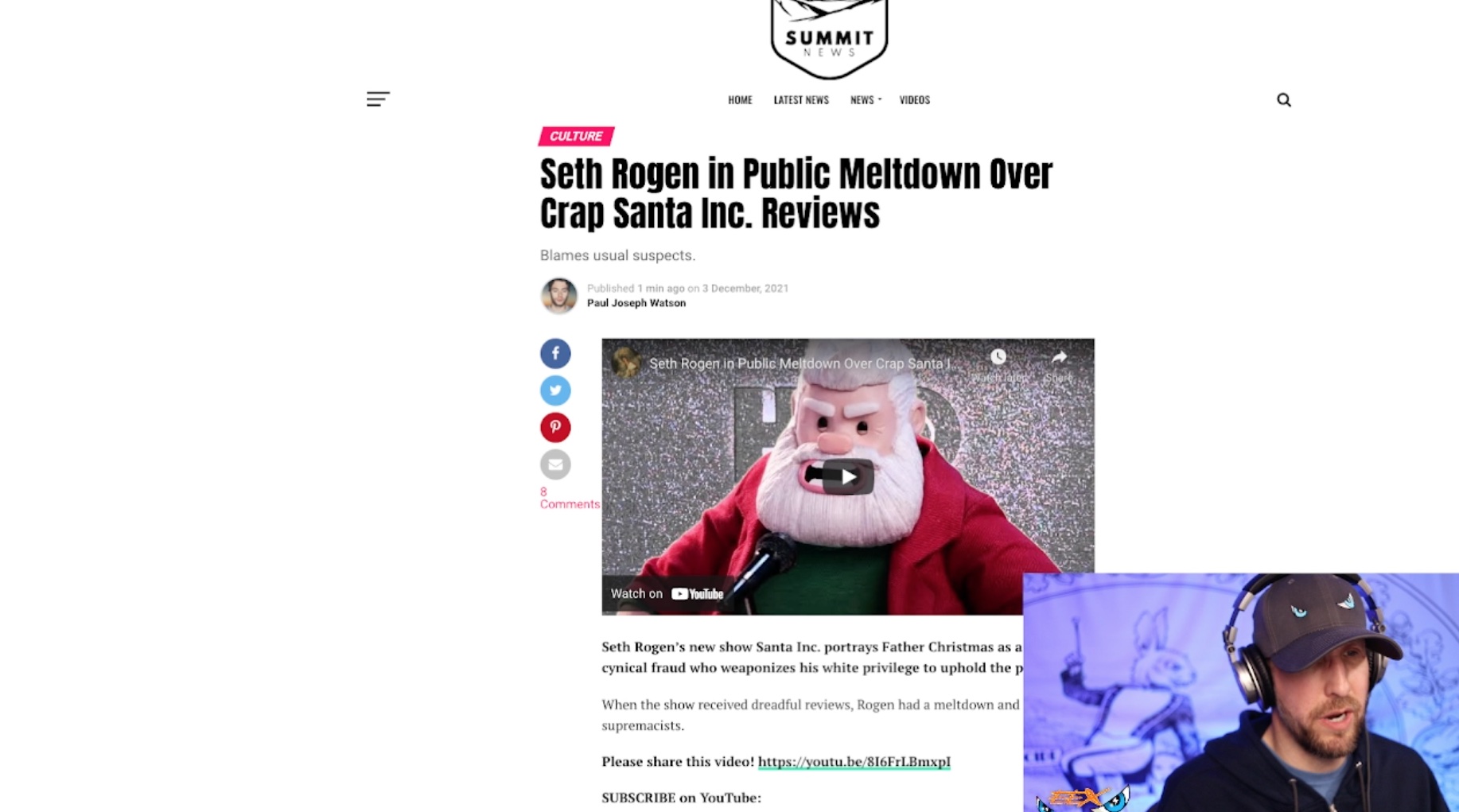Click the author avatar thumbnail

(x=558, y=296)
